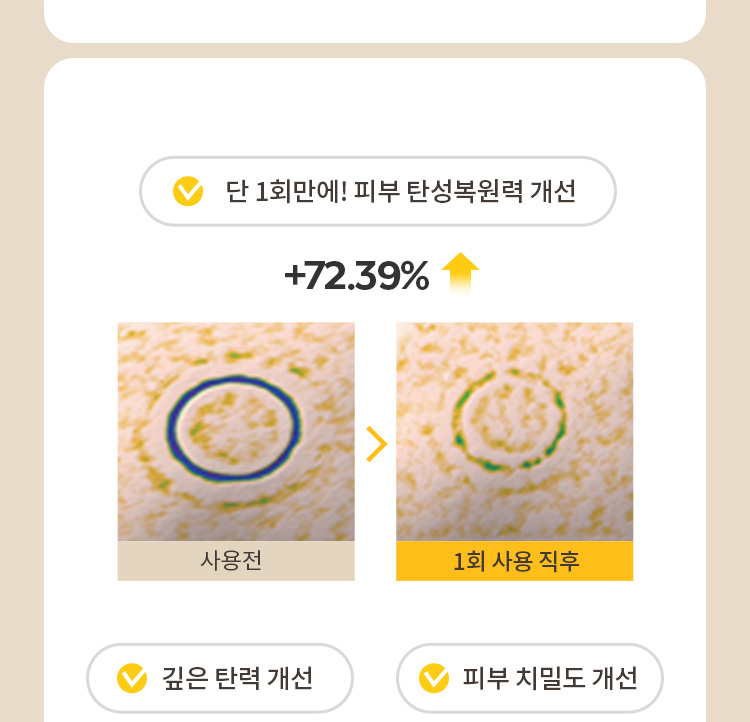Click the 피부 치밀도 개선 text
Image resolution: width=750 pixels, height=722 pixels.
click(x=550, y=678)
